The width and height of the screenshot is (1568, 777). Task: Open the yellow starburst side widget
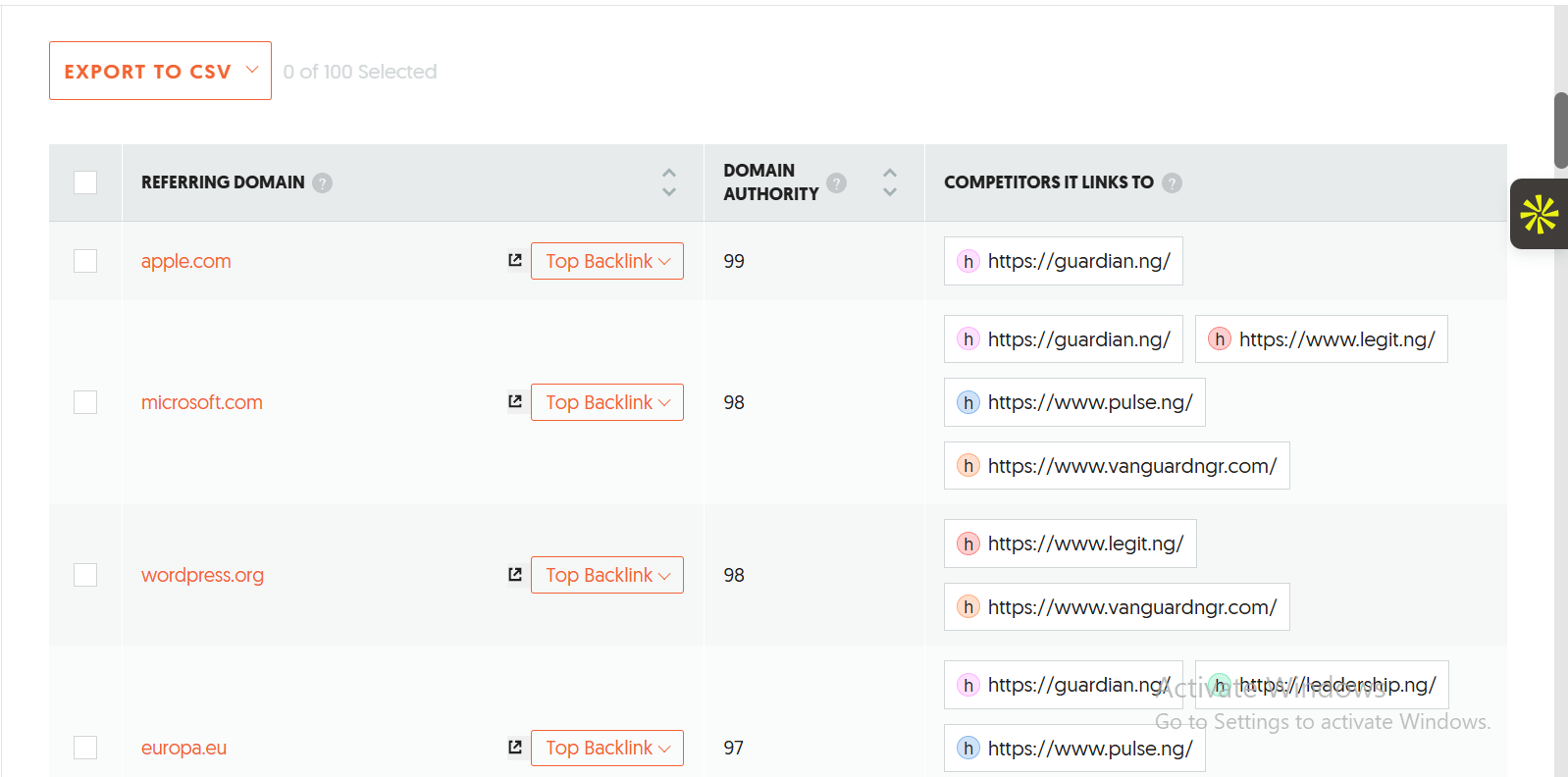pyautogui.click(x=1539, y=214)
